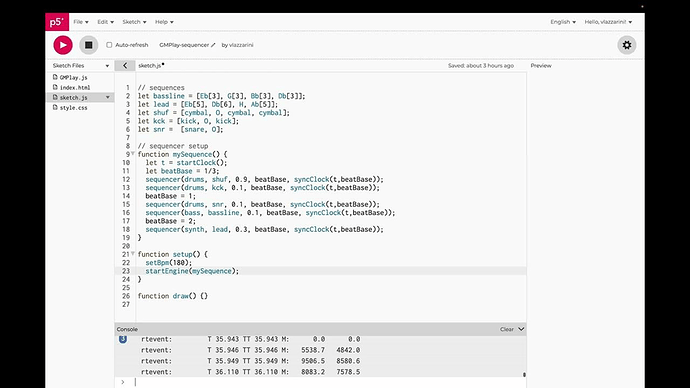Clear the console output
Viewport: 690px width, 388px height.
[x=506, y=329]
